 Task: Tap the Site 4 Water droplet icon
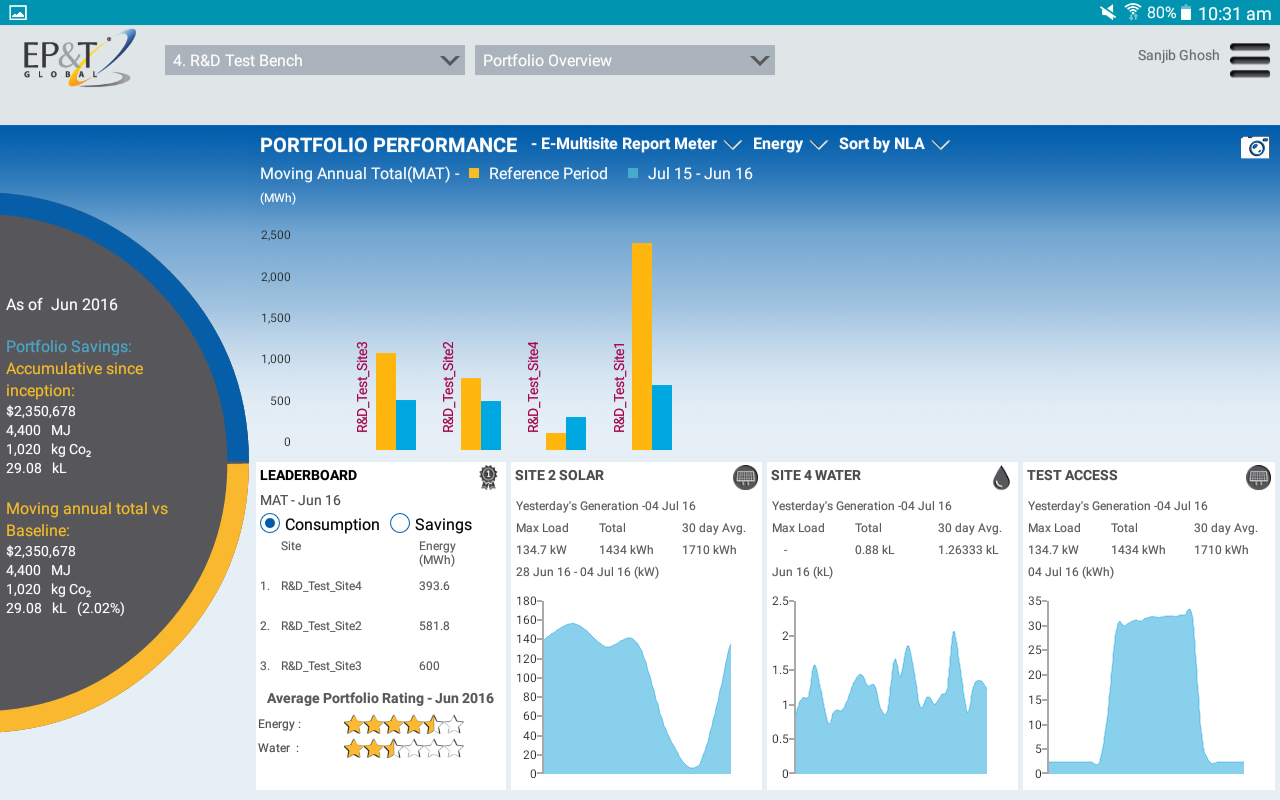pos(1001,478)
